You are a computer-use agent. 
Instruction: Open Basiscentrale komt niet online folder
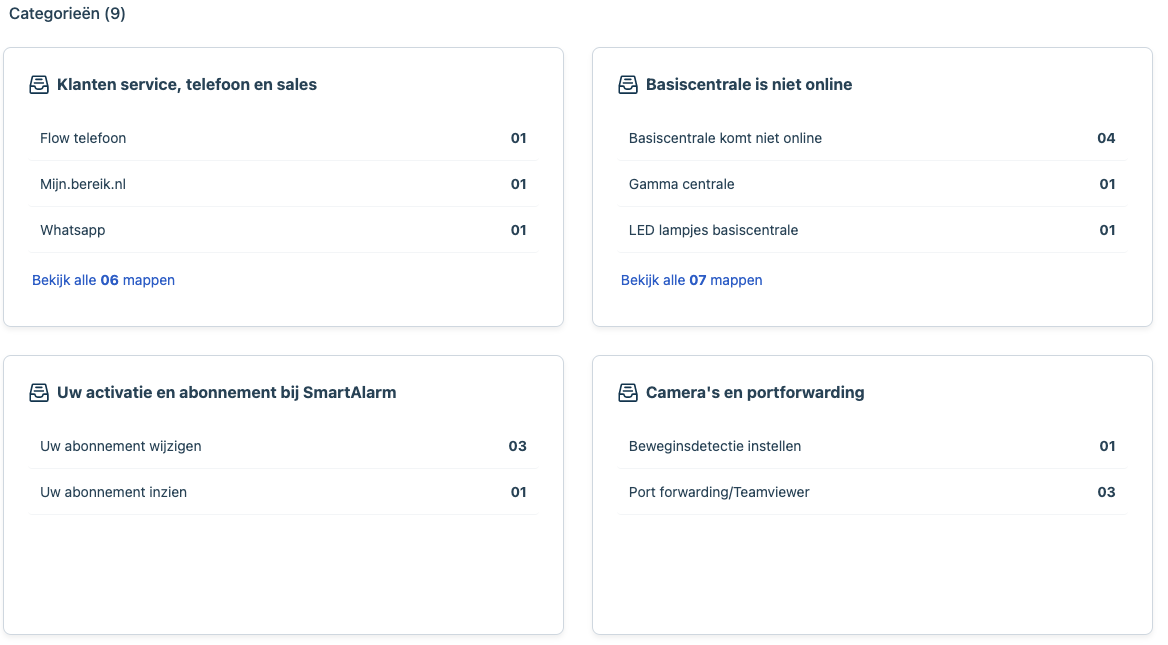725,138
